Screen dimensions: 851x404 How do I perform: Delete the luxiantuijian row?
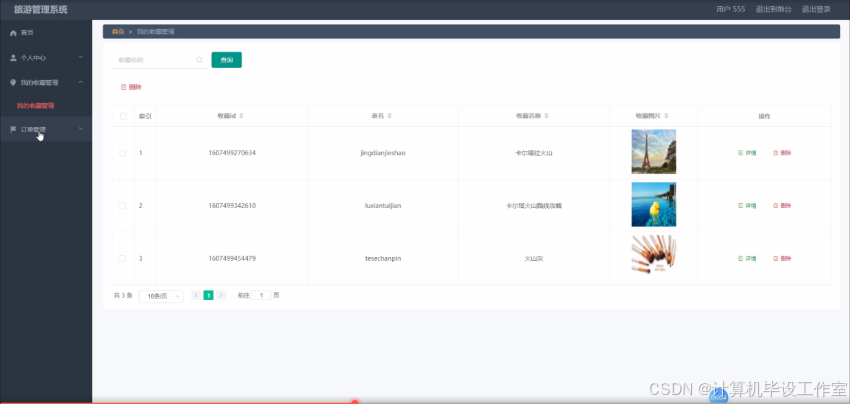[x=782, y=206]
